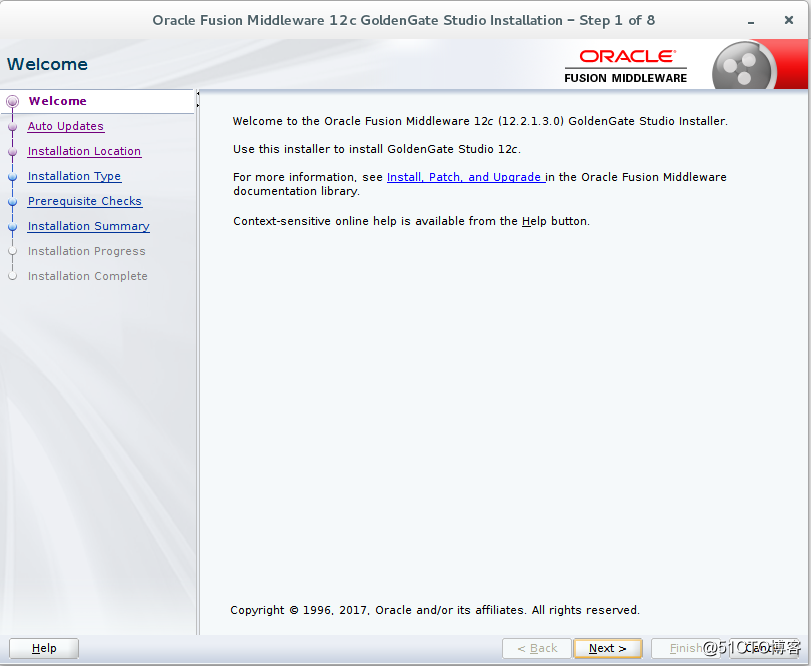
Task: Close the installer window
Action: 789,20
